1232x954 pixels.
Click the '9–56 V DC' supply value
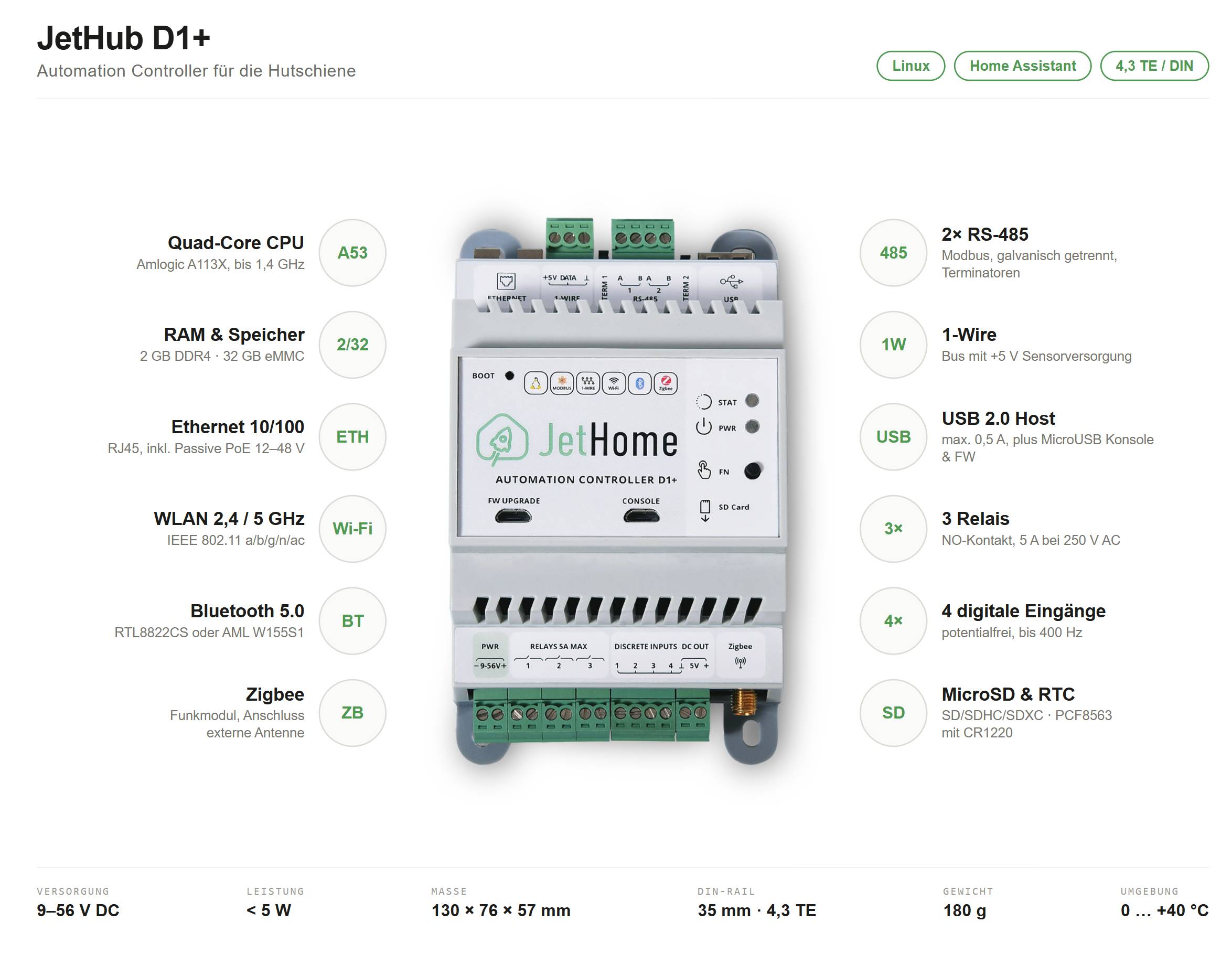click(x=78, y=910)
